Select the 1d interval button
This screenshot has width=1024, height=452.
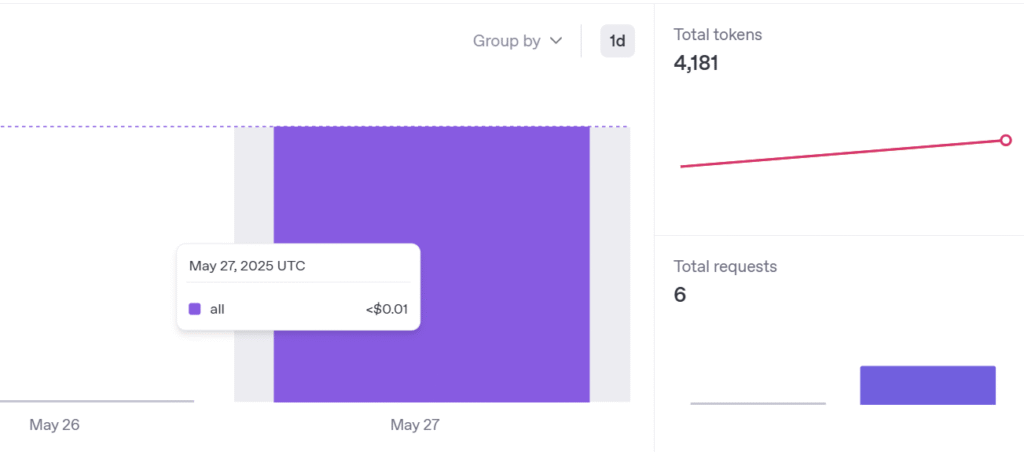click(617, 41)
